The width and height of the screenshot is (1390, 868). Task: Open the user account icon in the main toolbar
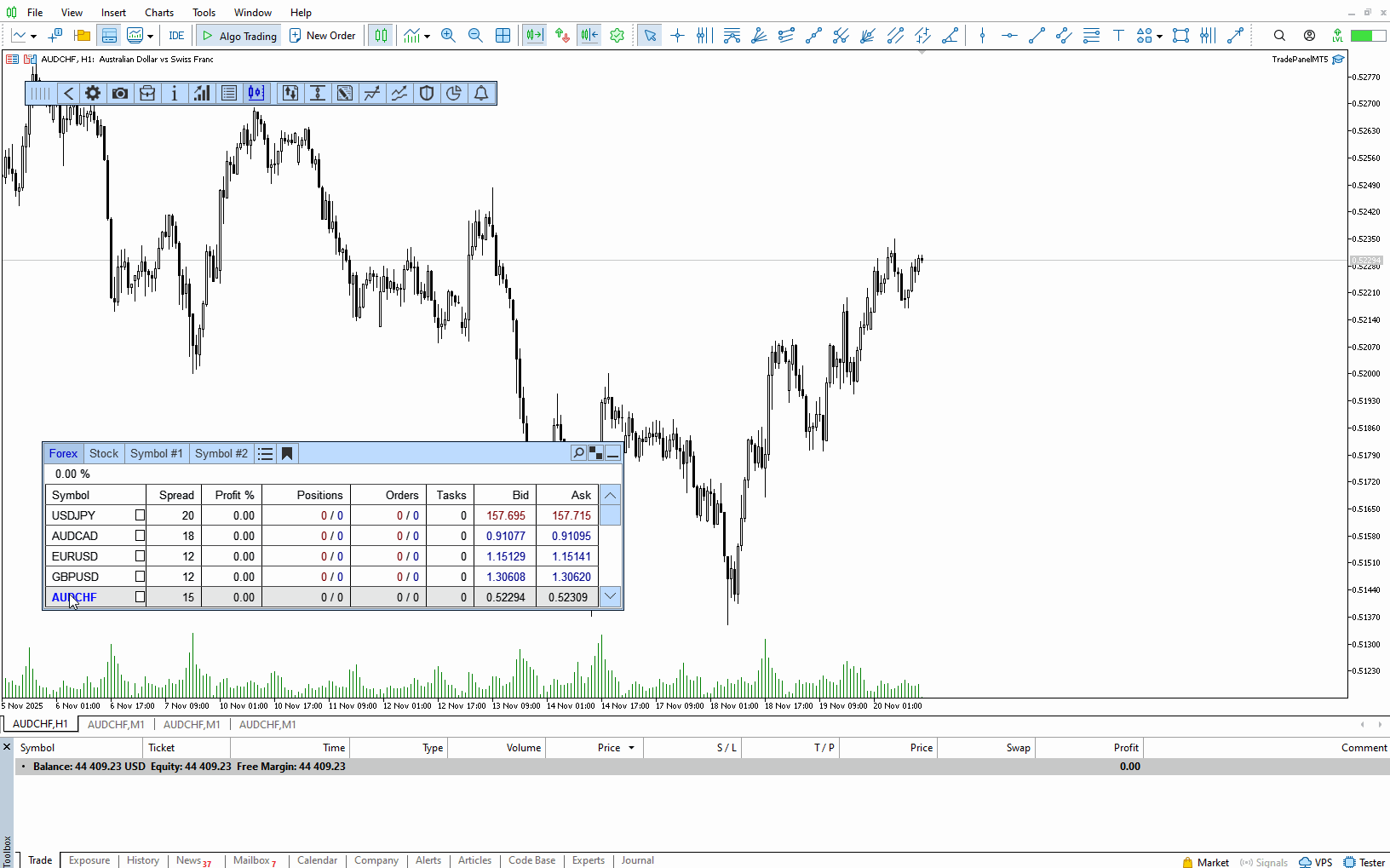(1309, 36)
